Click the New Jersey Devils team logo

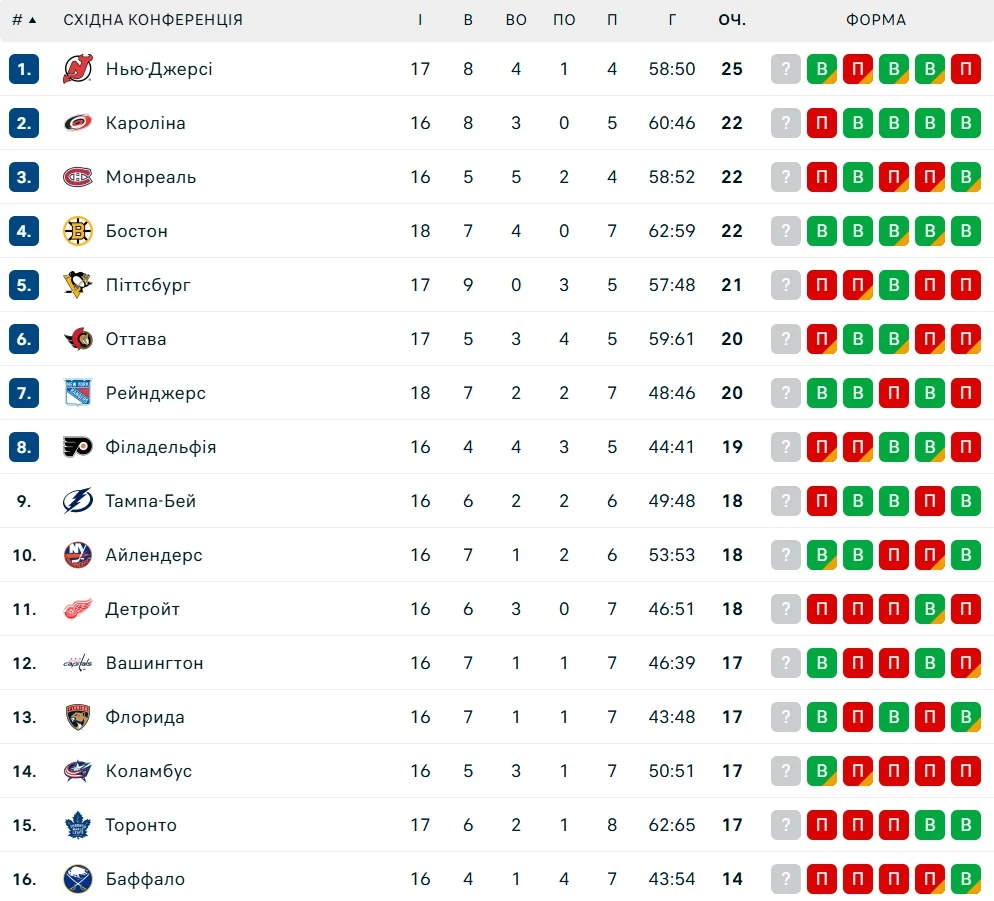[77, 69]
